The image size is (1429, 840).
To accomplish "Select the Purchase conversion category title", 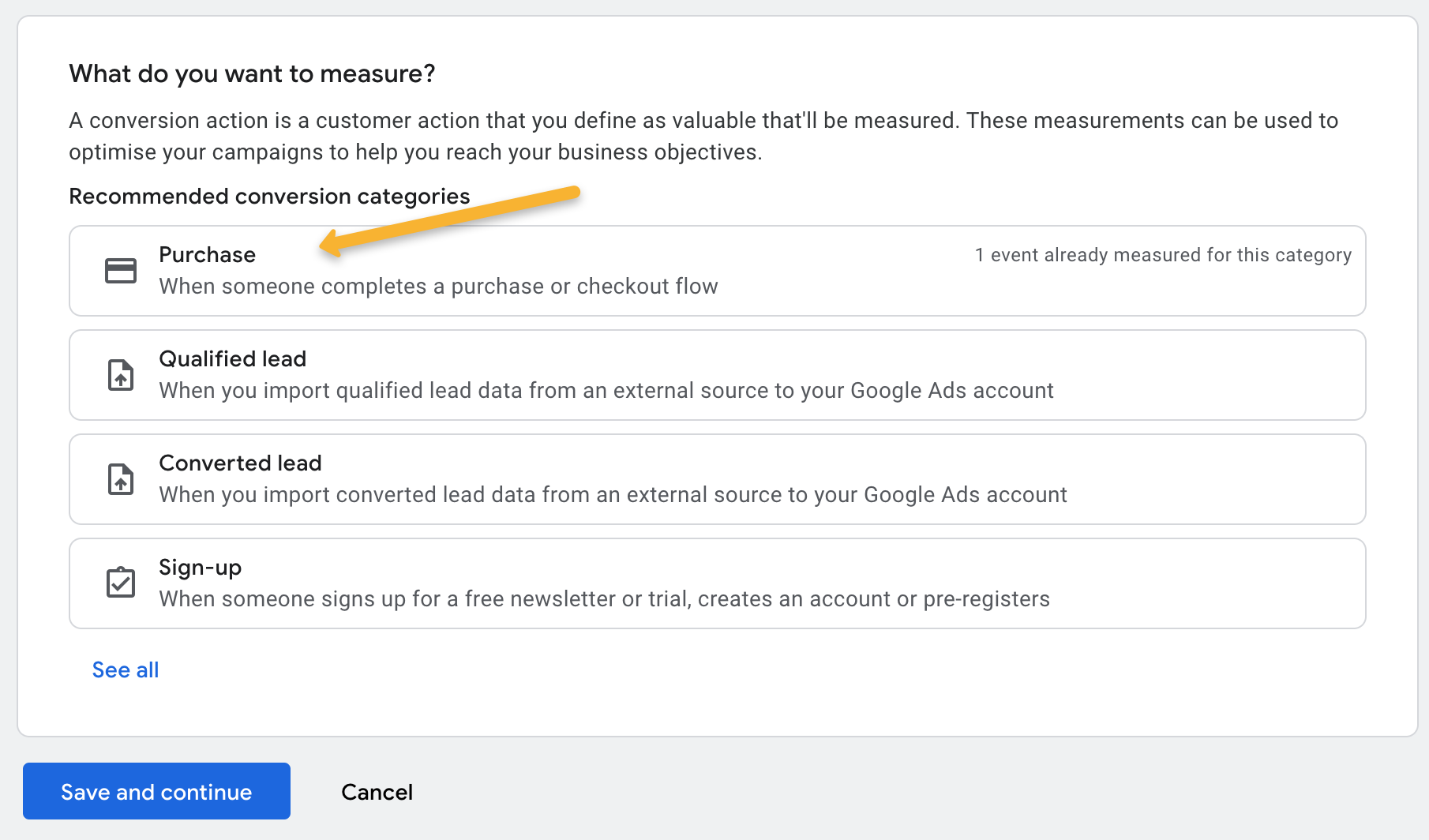I will coord(207,255).
